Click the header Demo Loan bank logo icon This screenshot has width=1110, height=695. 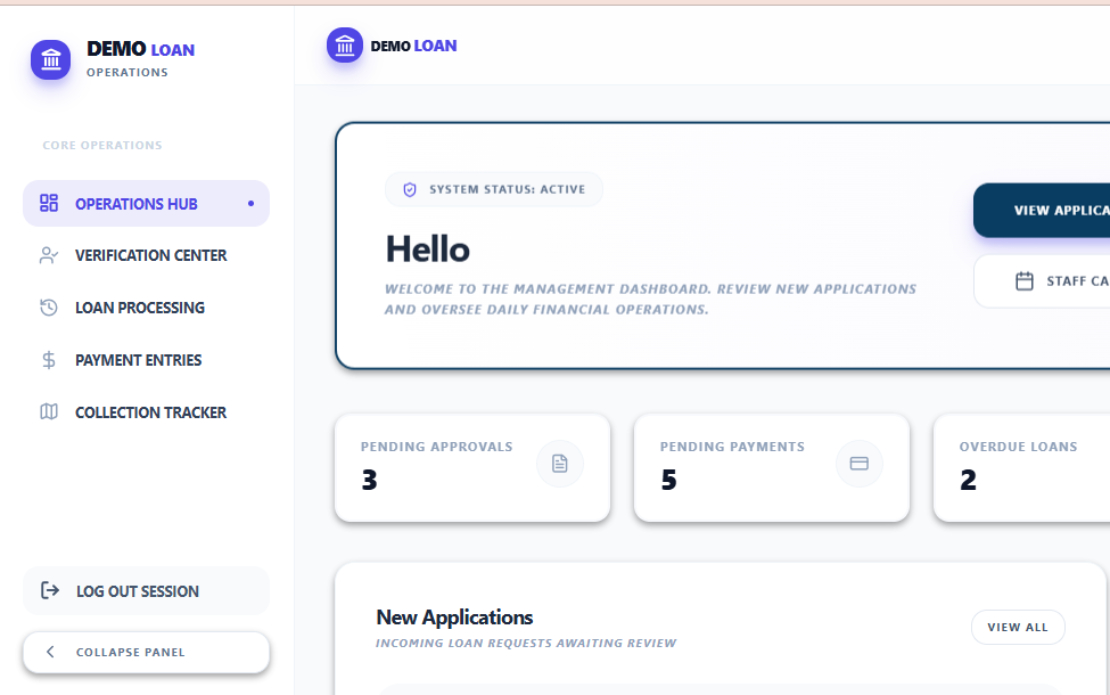click(x=345, y=45)
